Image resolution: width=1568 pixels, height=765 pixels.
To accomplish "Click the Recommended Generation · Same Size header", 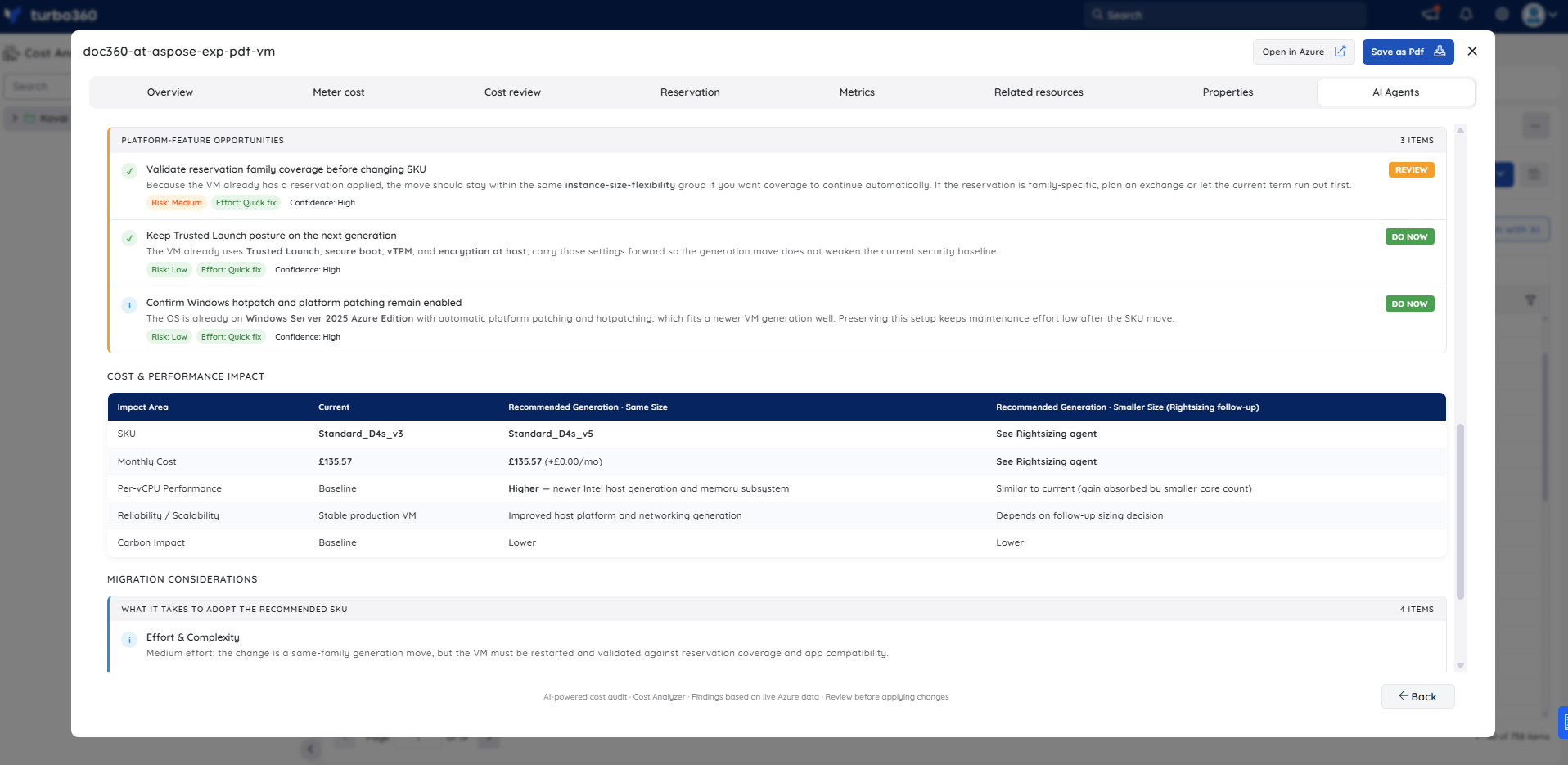I will tap(588, 407).
